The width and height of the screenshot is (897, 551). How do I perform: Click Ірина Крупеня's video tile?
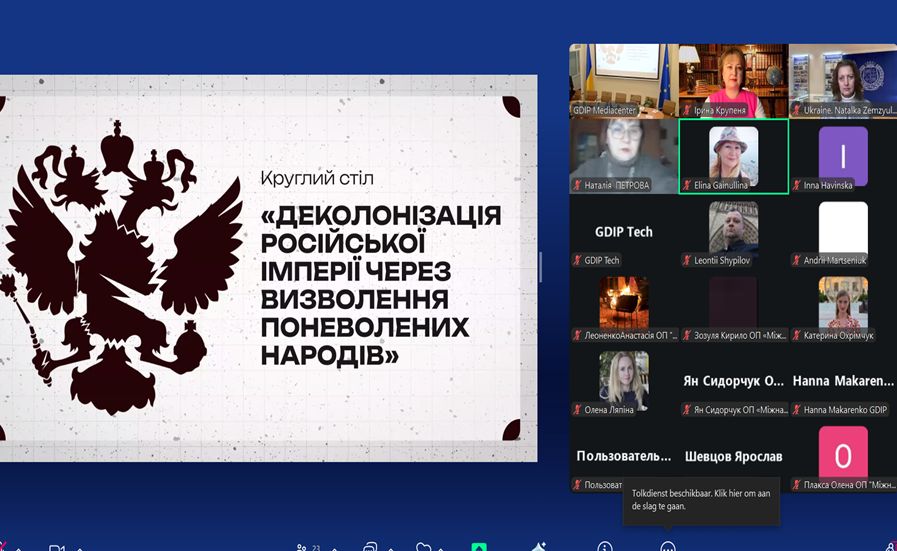coord(733,80)
